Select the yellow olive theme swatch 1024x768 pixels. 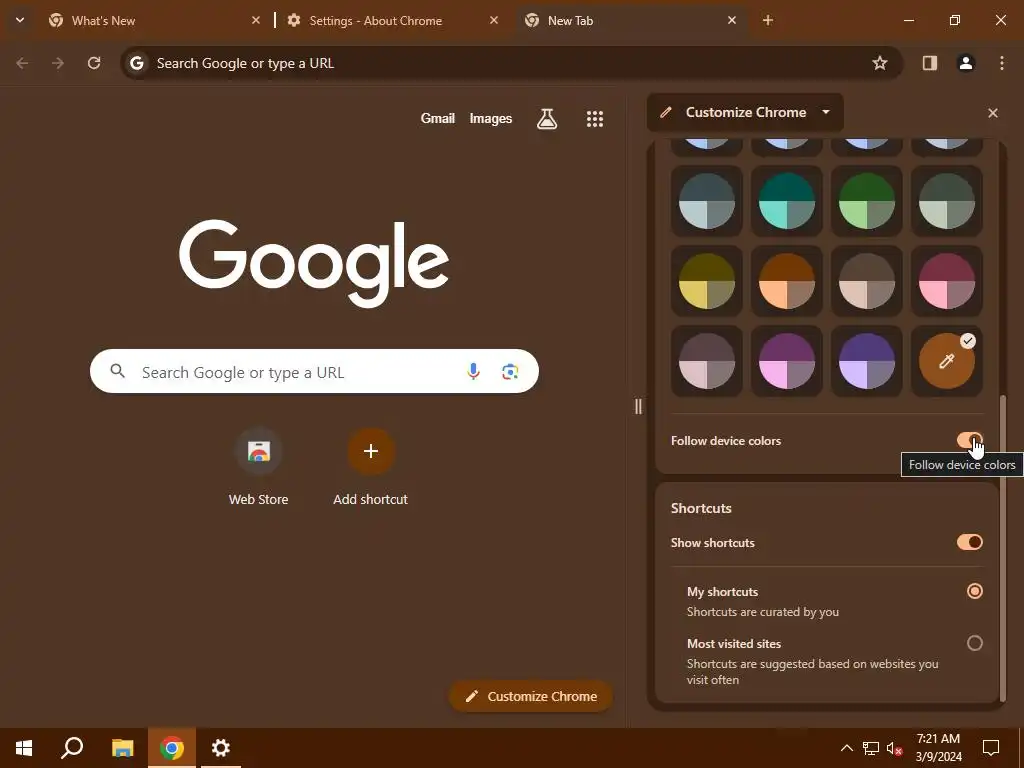coord(707,281)
